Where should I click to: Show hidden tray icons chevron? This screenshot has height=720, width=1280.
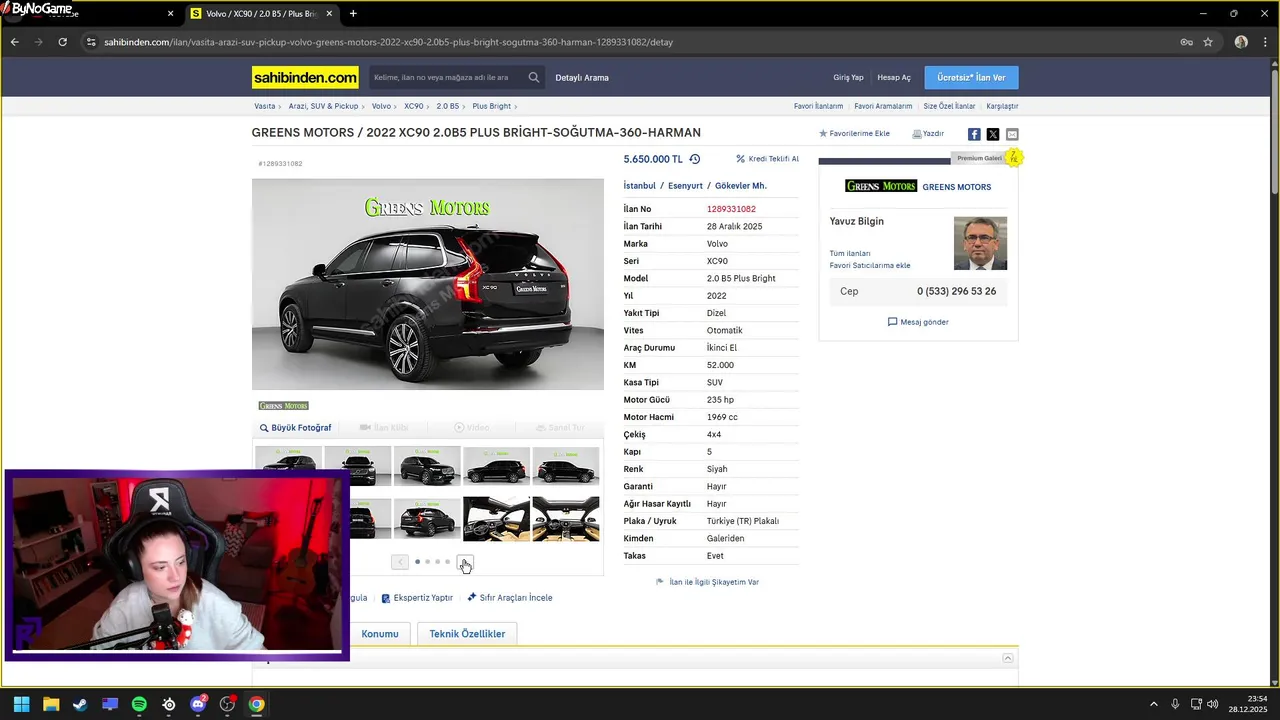pos(1153,704)
